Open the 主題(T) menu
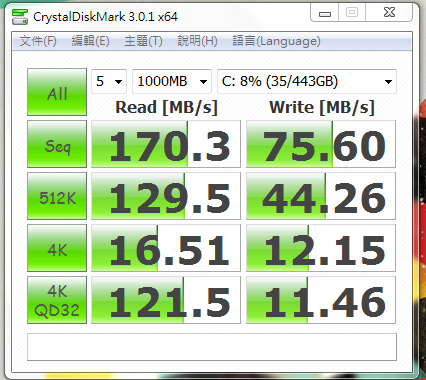This screenshot has height=380, width=426. point(143,41)
